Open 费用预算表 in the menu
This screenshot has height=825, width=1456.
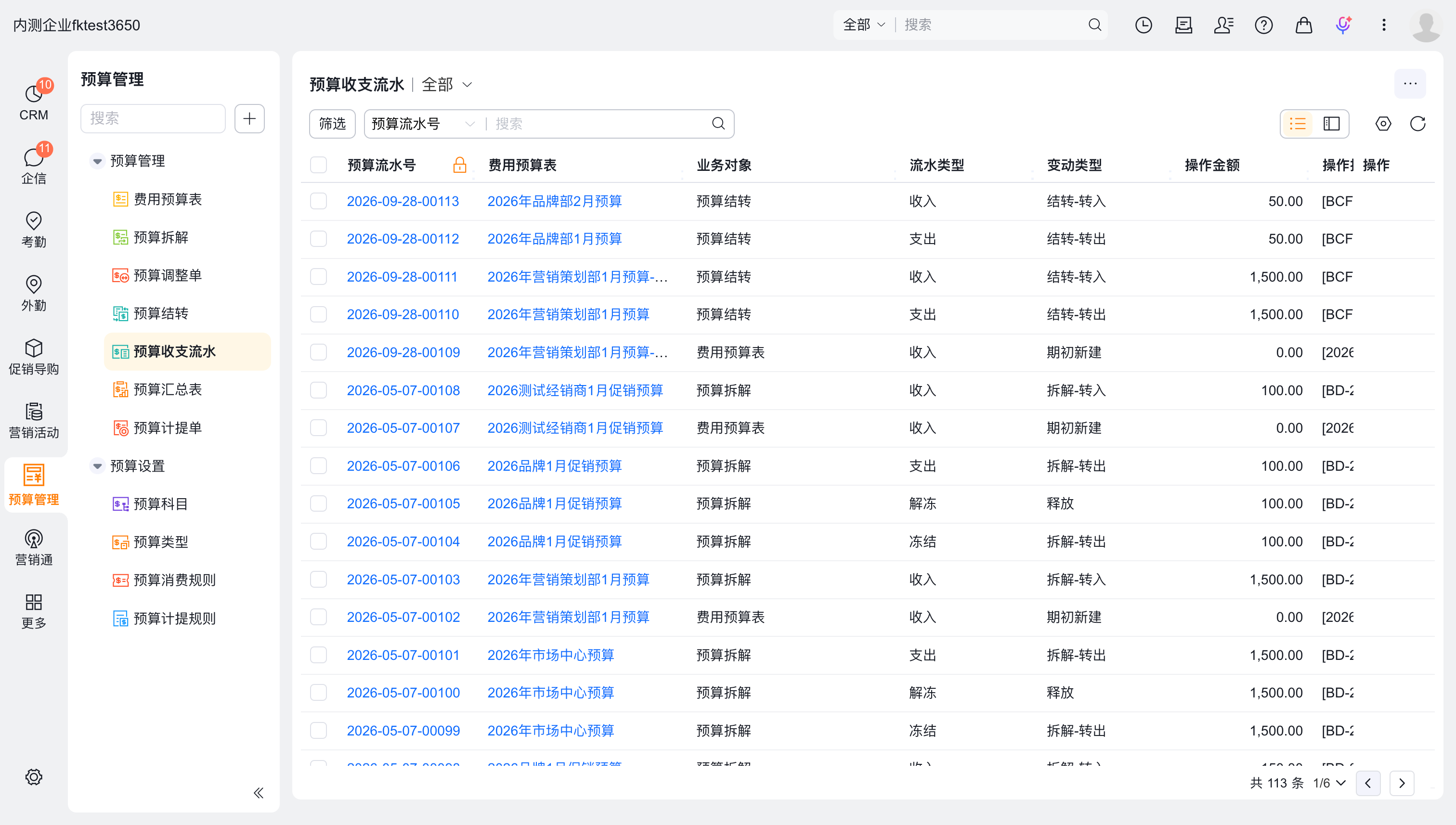click(167, 199)
